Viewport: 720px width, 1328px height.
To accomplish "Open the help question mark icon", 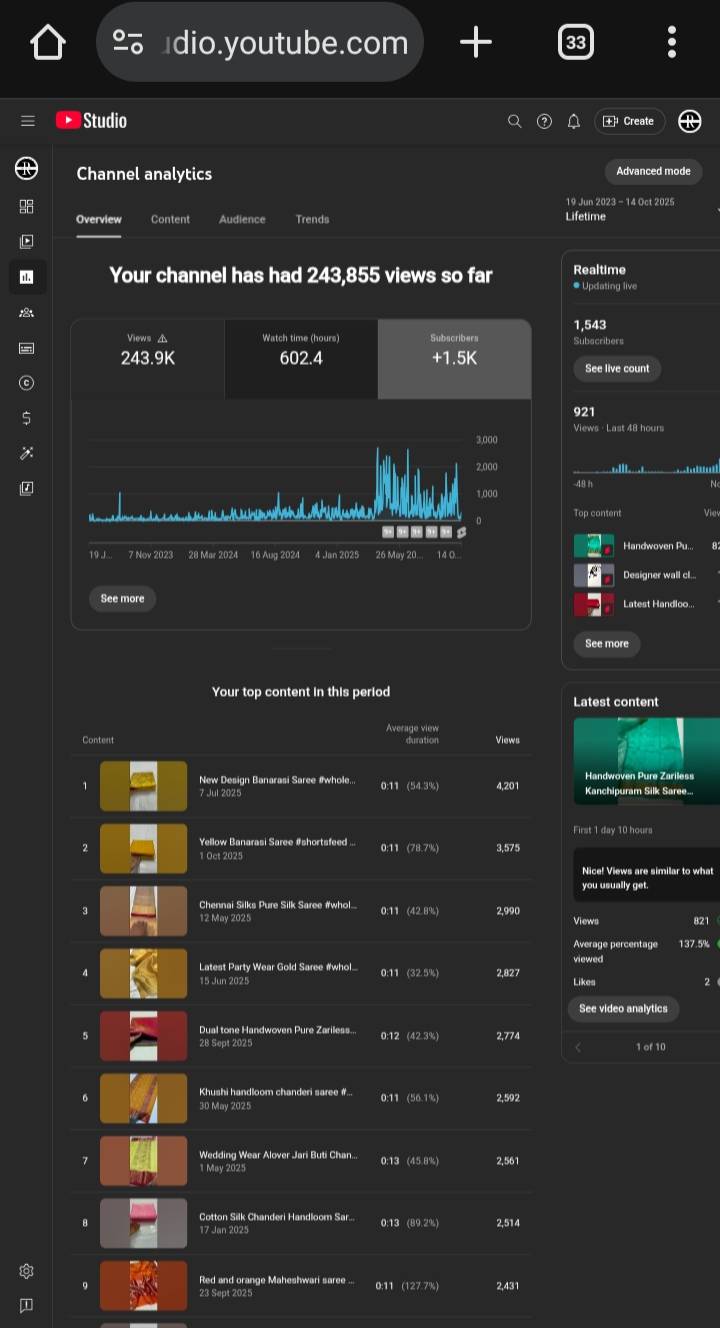I will click(544, 121).
